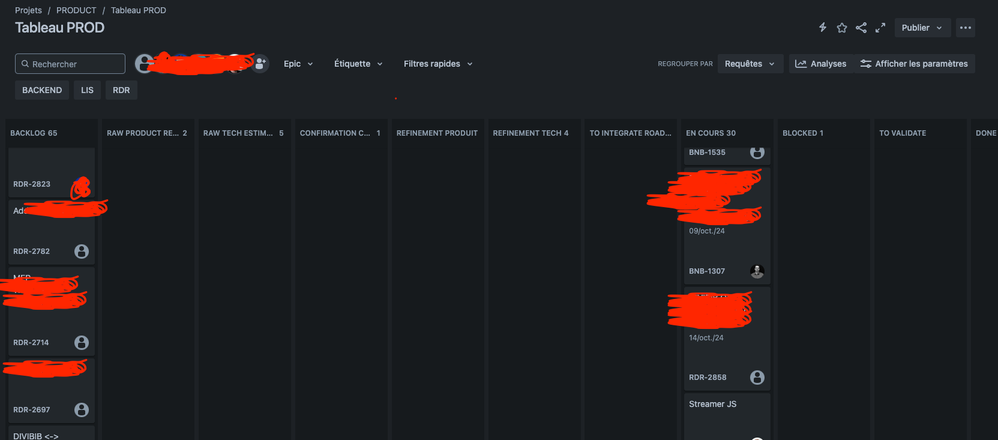This screenshot has width=998, height=440.
Task: Click assignee photo on card BNB-1307
Action: [757, 271]
